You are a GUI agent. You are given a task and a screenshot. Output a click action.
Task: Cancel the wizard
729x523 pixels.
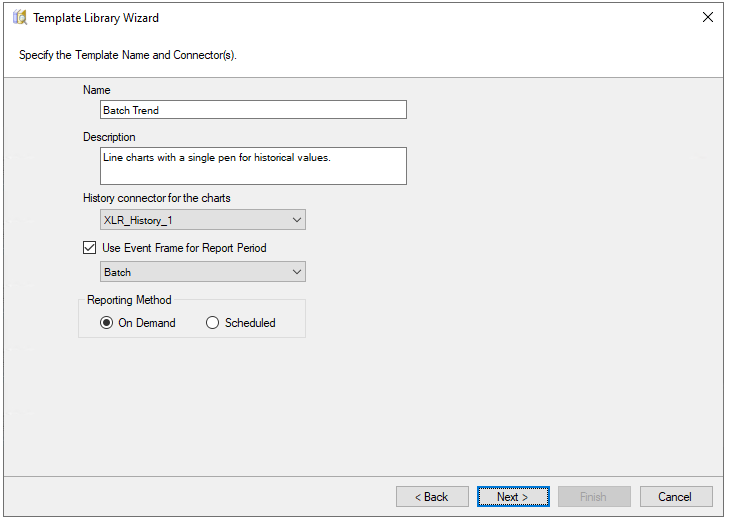click(676, 497)
